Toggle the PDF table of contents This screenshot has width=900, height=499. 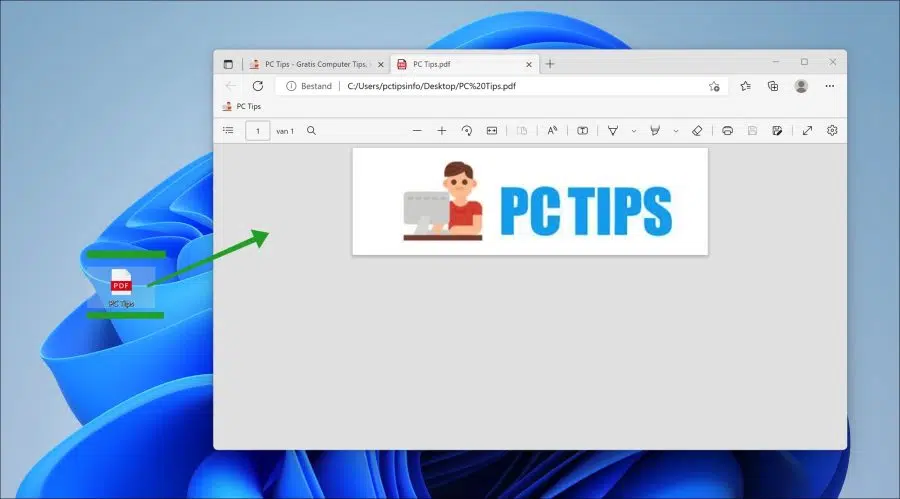click(228, 131)
